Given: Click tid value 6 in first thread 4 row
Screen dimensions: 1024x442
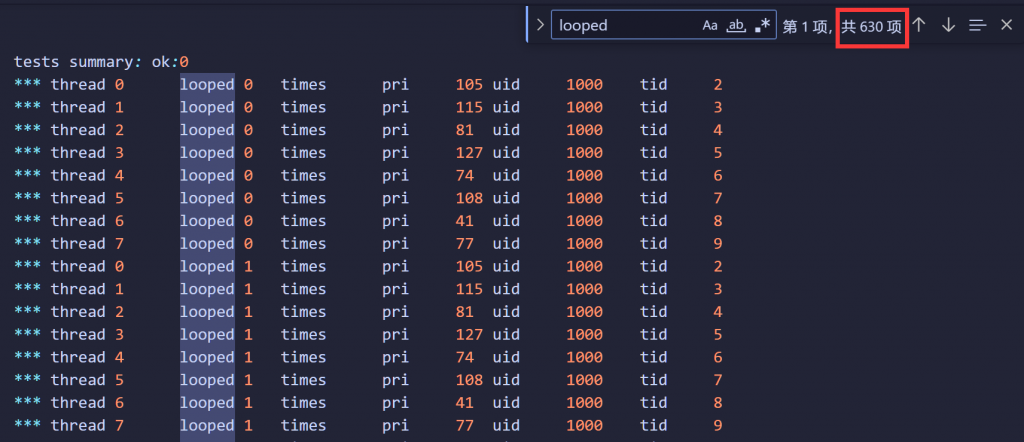Looking at the screenshot, I should coord(718,176).
